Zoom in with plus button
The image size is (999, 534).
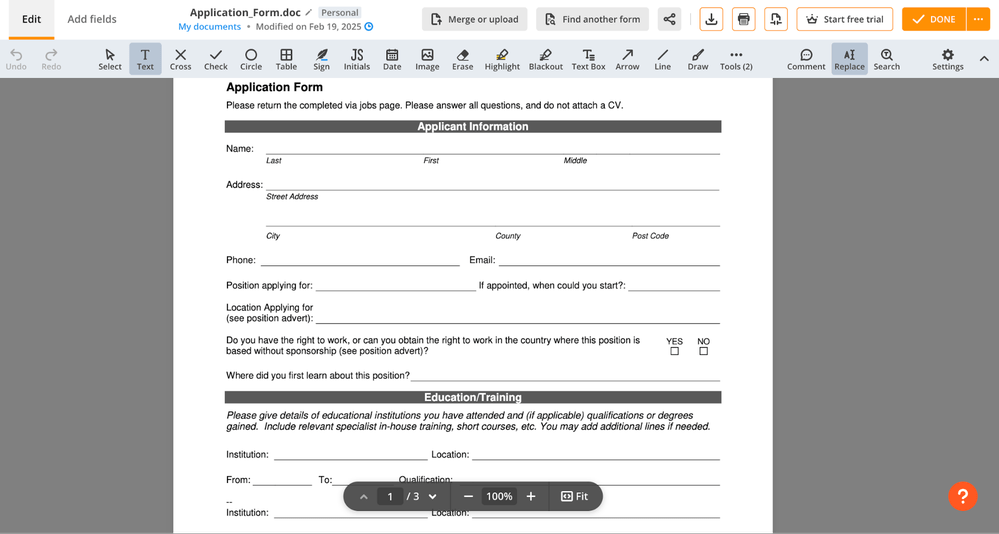(x=531, y=496)
